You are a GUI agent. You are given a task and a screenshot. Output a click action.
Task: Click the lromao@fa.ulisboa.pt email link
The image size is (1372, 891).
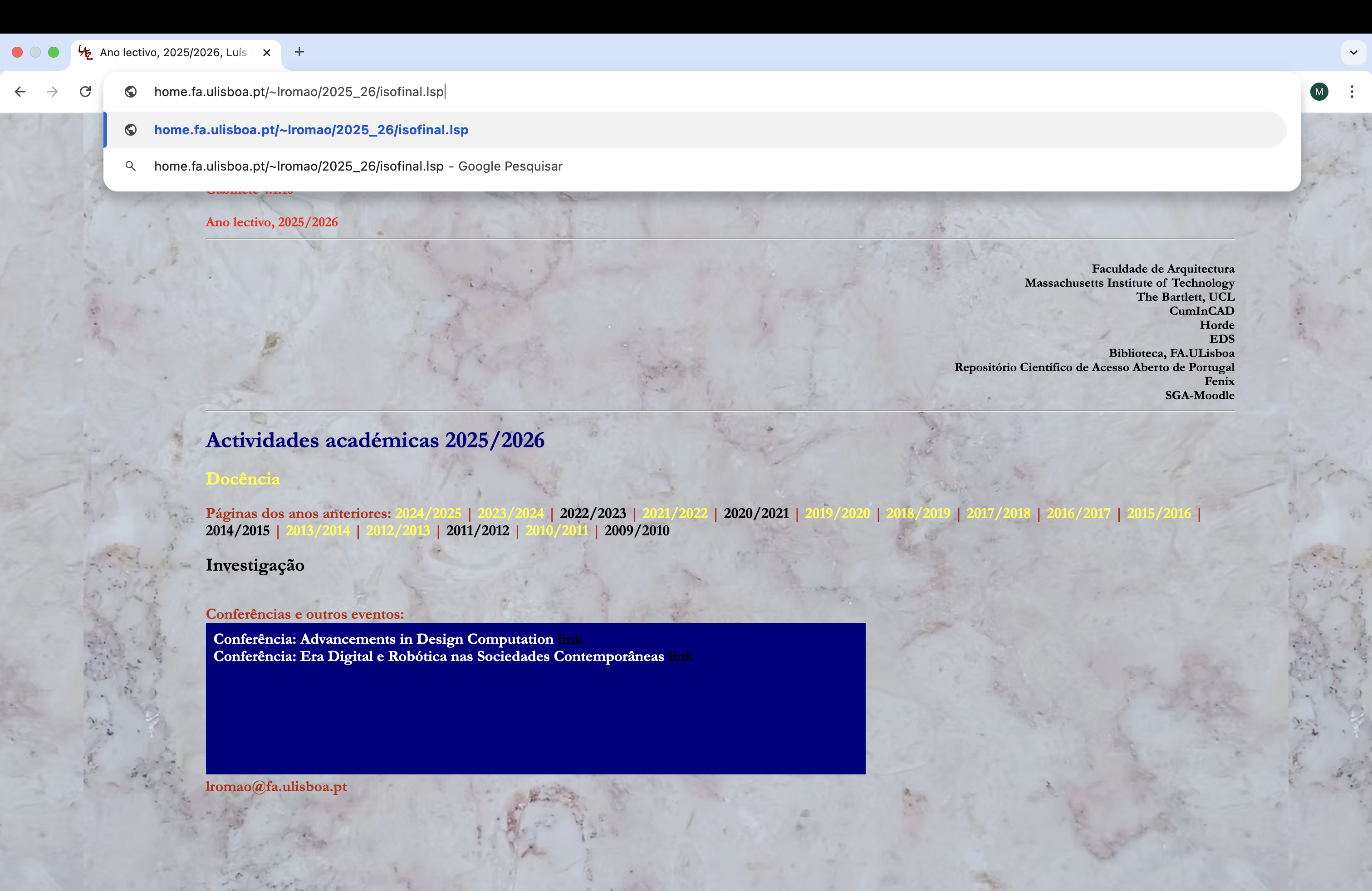click(276, 787)
